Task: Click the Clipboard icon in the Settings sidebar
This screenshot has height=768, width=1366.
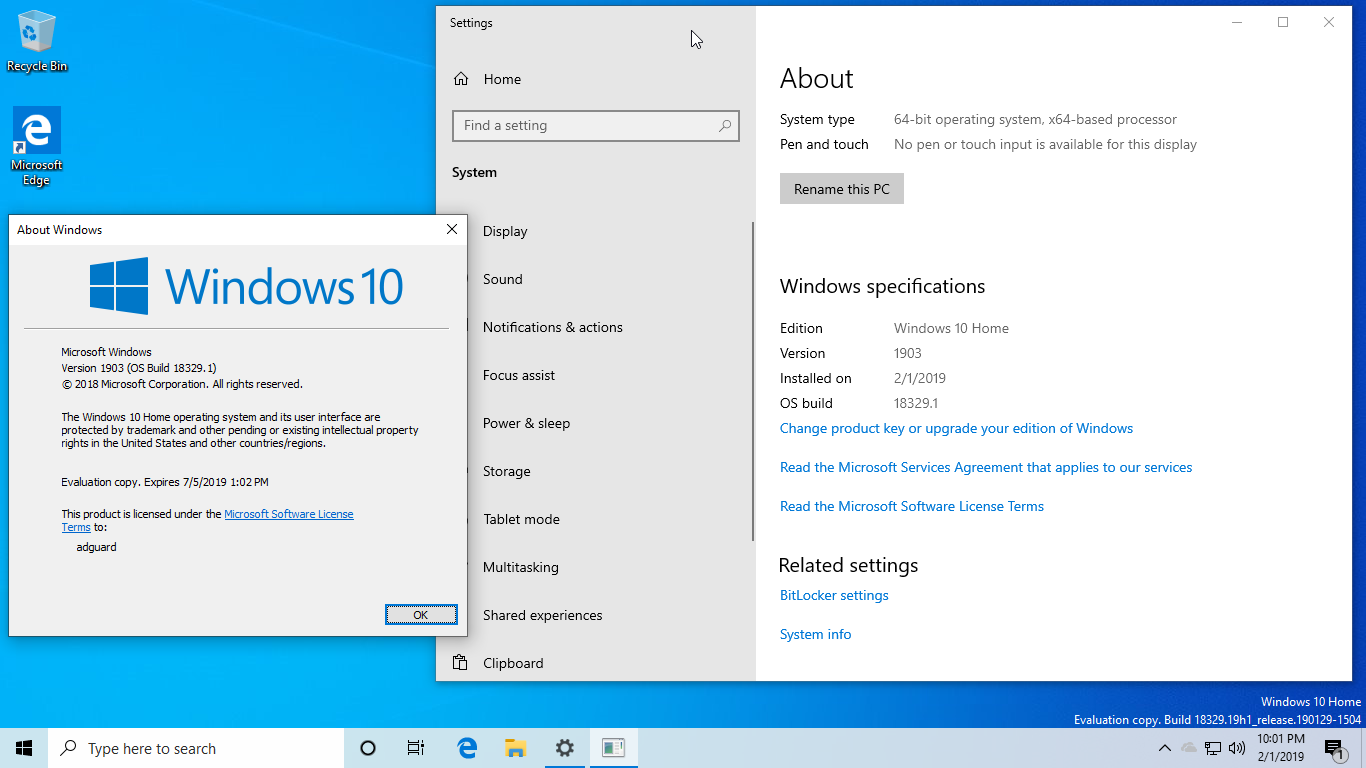Action: pyautogui.click(x=461, y=663)
